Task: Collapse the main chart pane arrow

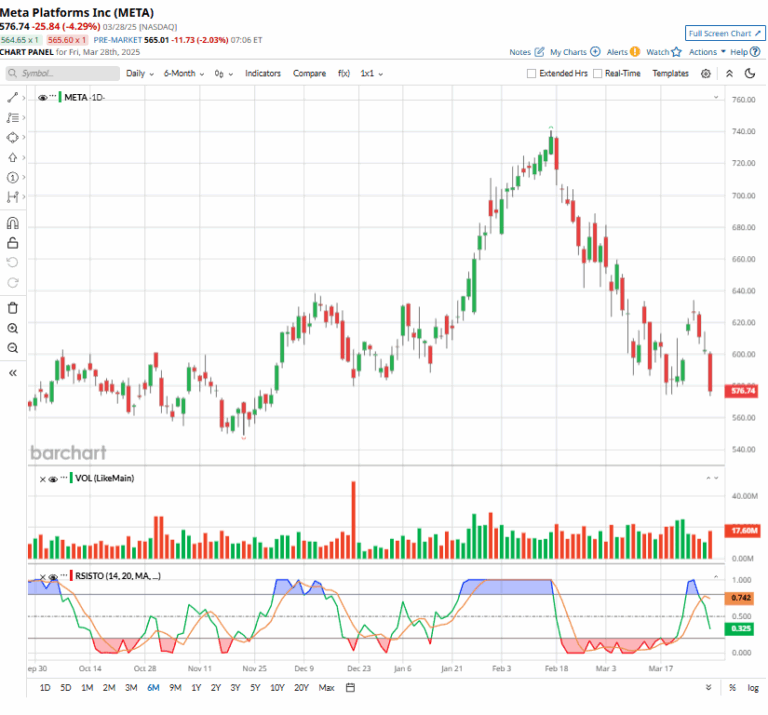Action: pos(716,97)
